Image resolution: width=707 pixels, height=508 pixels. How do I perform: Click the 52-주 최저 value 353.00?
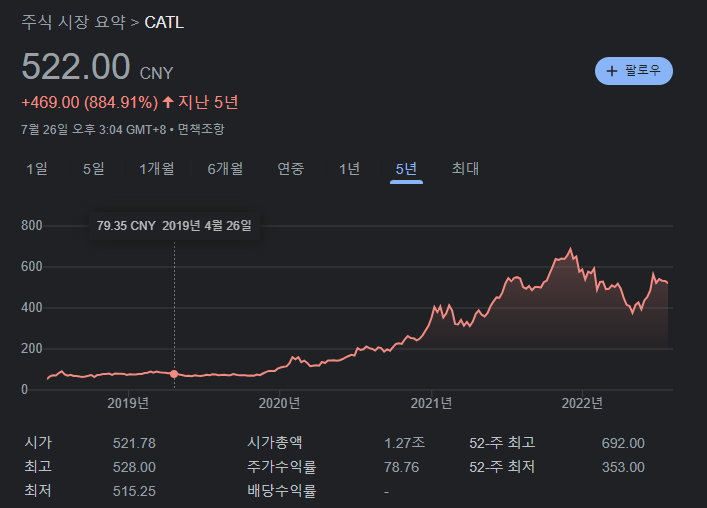(623, 467)
